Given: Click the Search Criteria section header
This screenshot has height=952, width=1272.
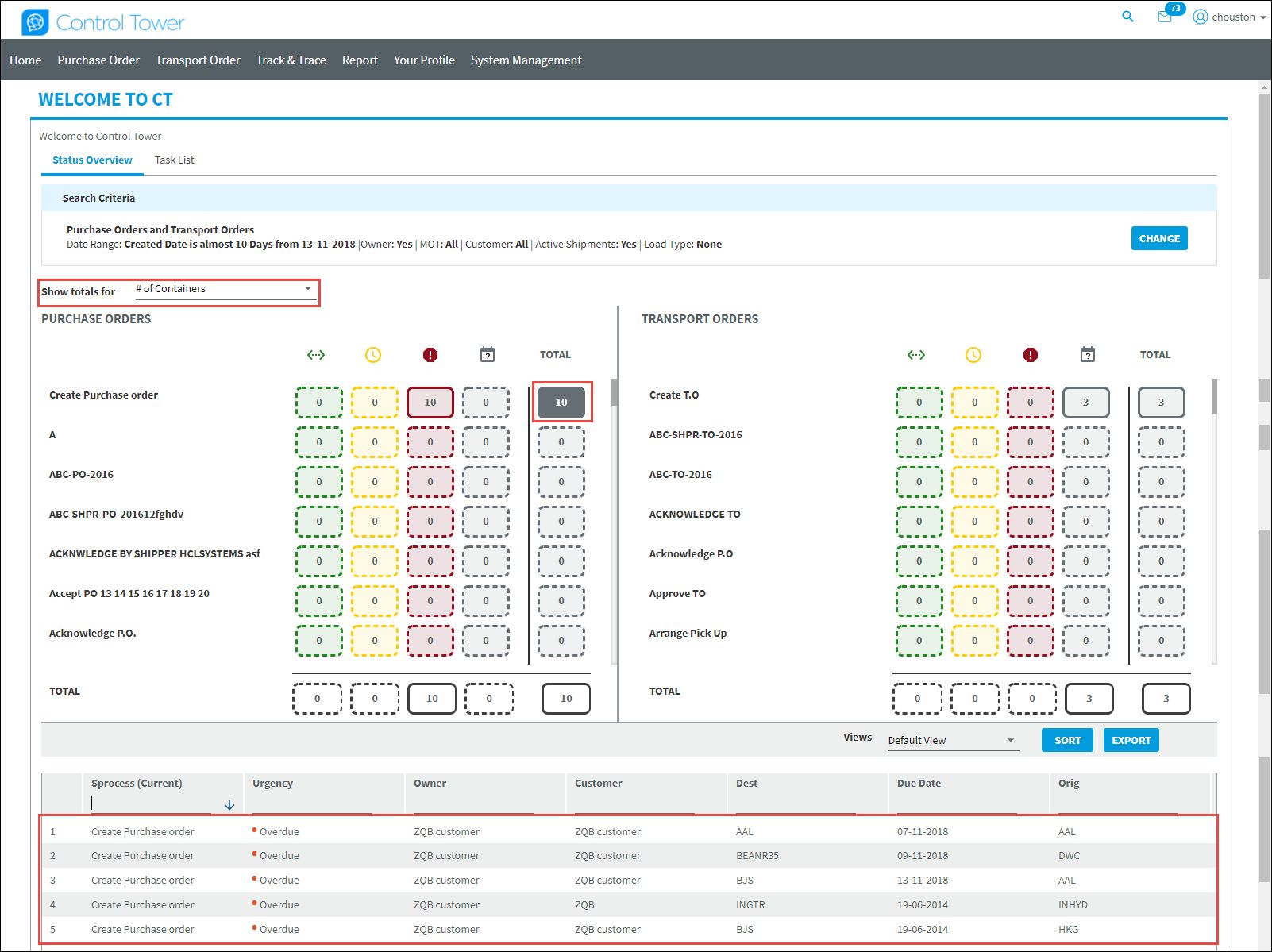Looking at the screenshot, I should [x=629, y=198].
